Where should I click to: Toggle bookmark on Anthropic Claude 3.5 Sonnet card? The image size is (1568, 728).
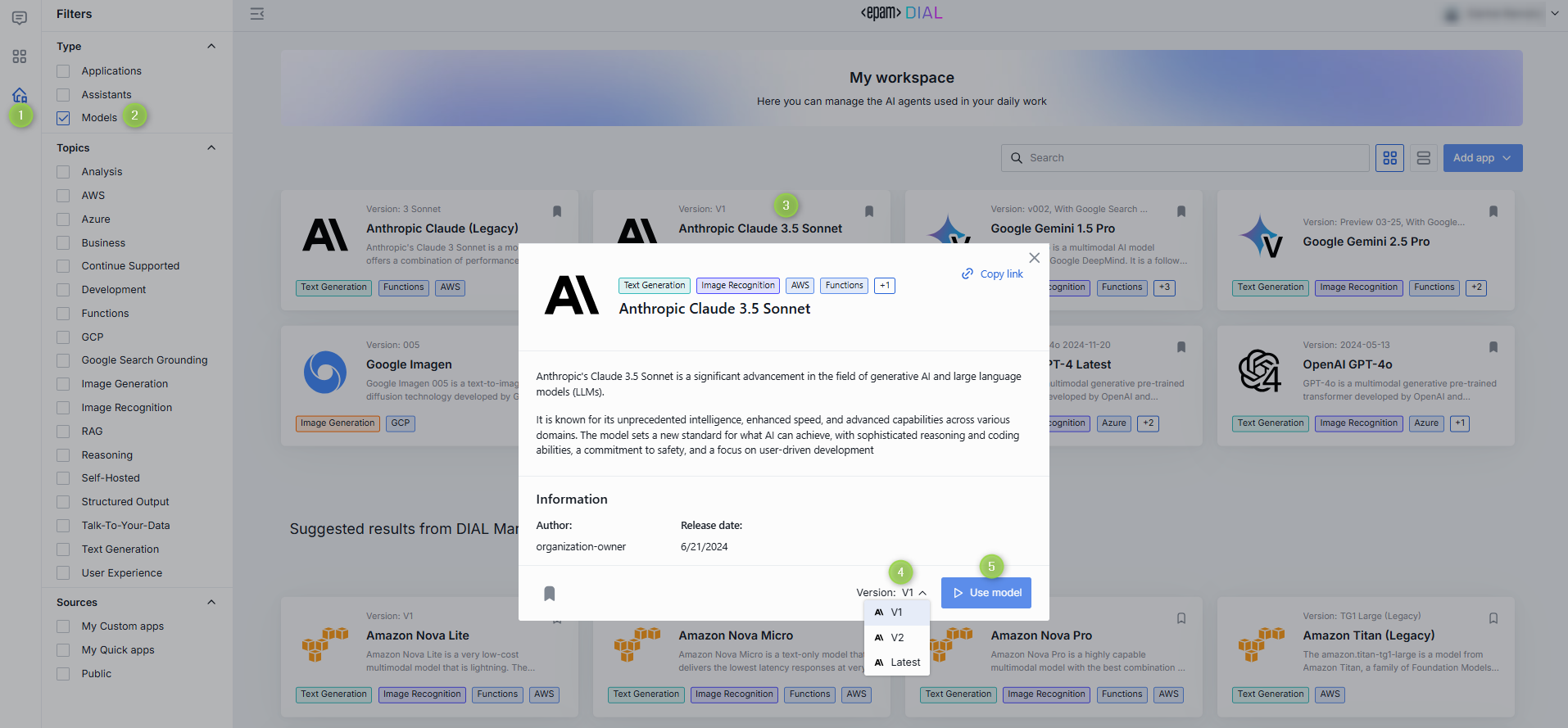point(869,211)
